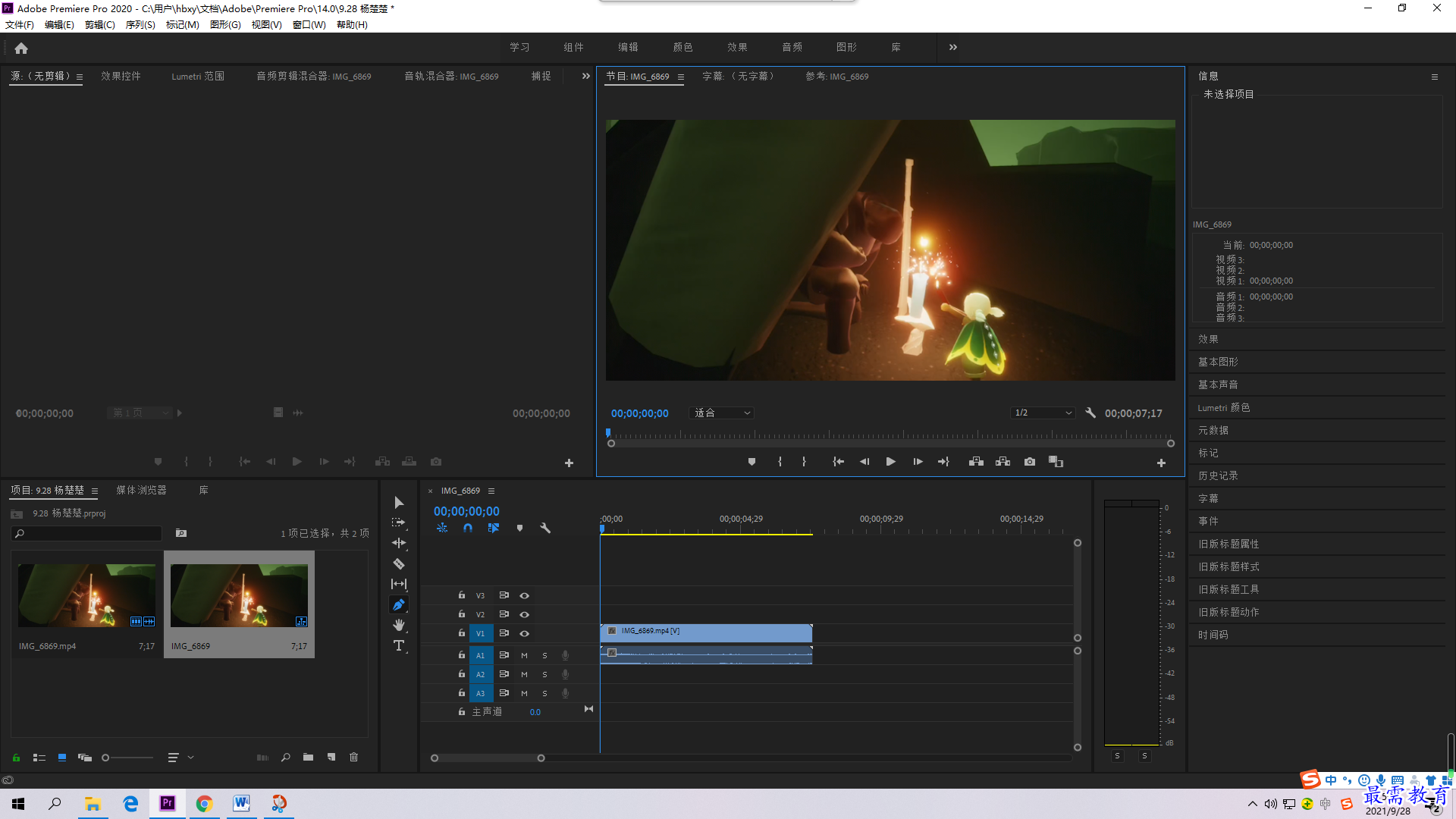Viewport: 1456px width, 819px height.
Task: Go to In point in program monitor
Action: coord(838,462)
